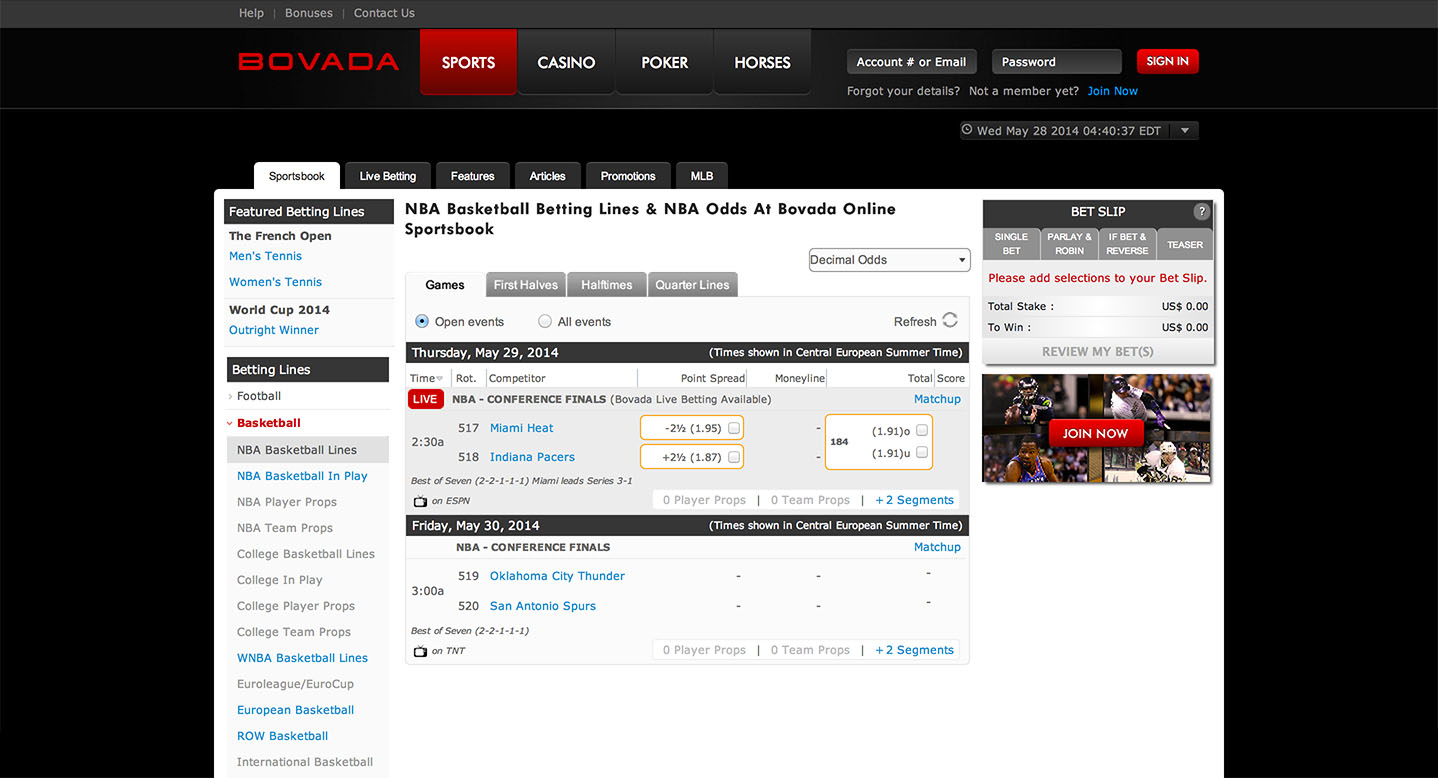Select the Single Bet slip tab
Viewport: 1438px width, 778px height.
[x=1011, y=244]
